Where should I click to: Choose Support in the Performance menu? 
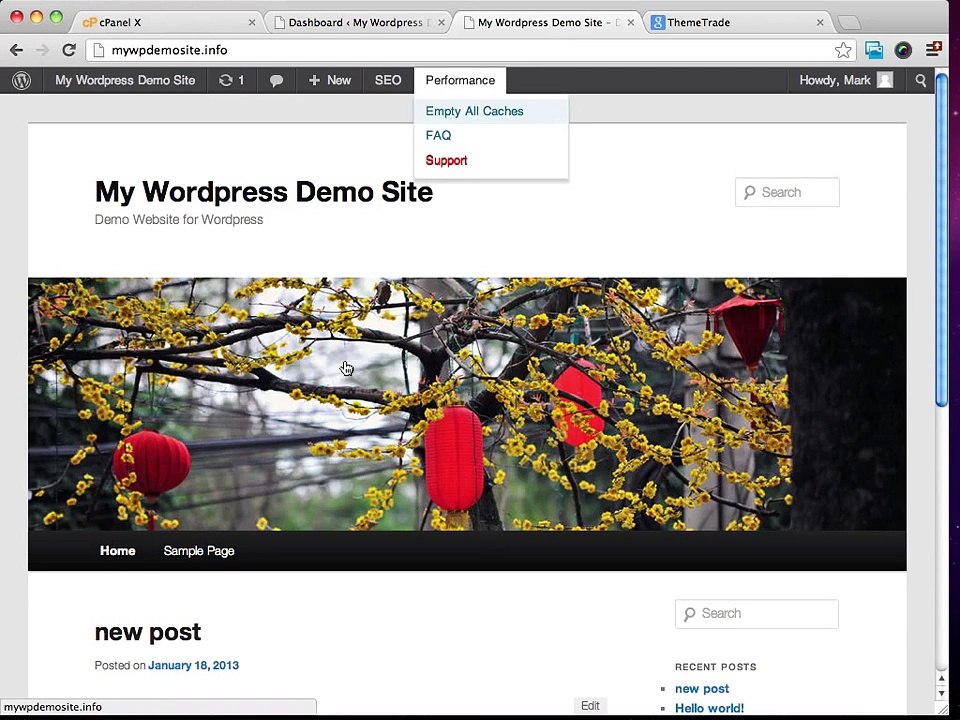click(x=446, y=160)
